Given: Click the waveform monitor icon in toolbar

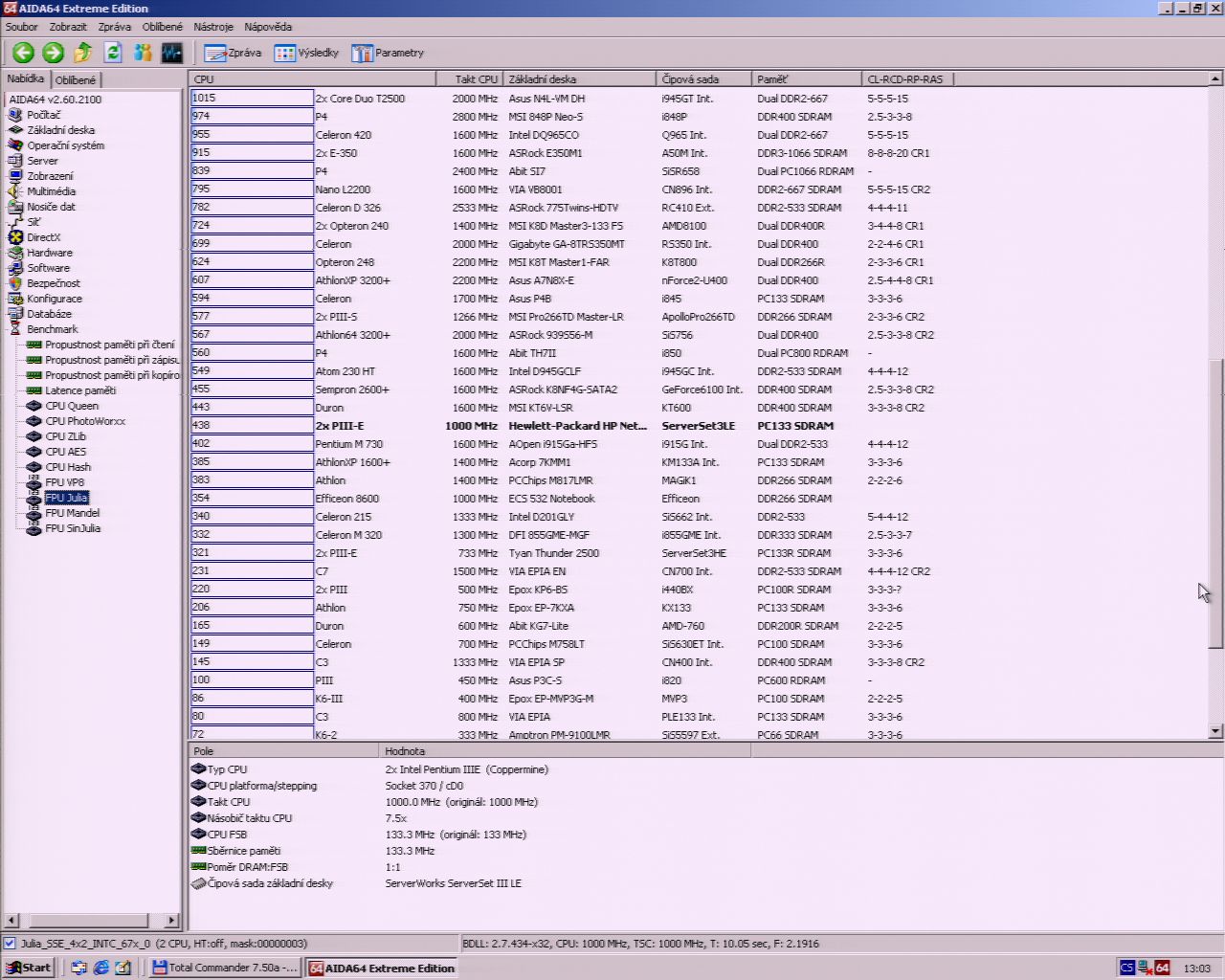Looking at the screenshot, I should [171, 53].
